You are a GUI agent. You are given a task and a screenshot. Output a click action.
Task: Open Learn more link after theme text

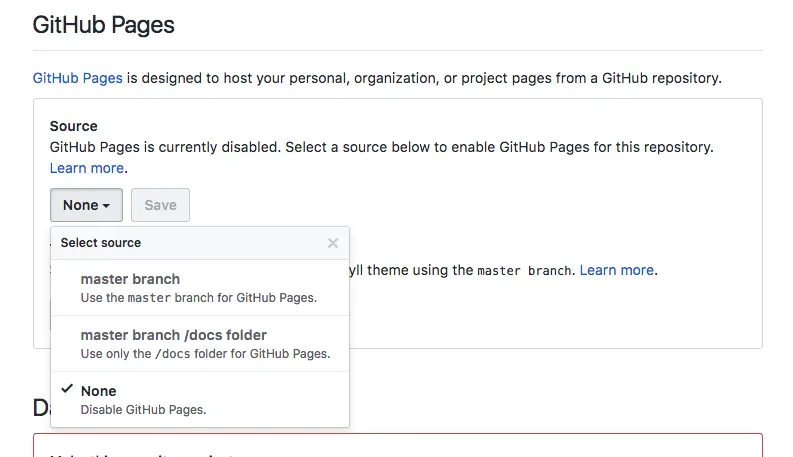[616, 270]
